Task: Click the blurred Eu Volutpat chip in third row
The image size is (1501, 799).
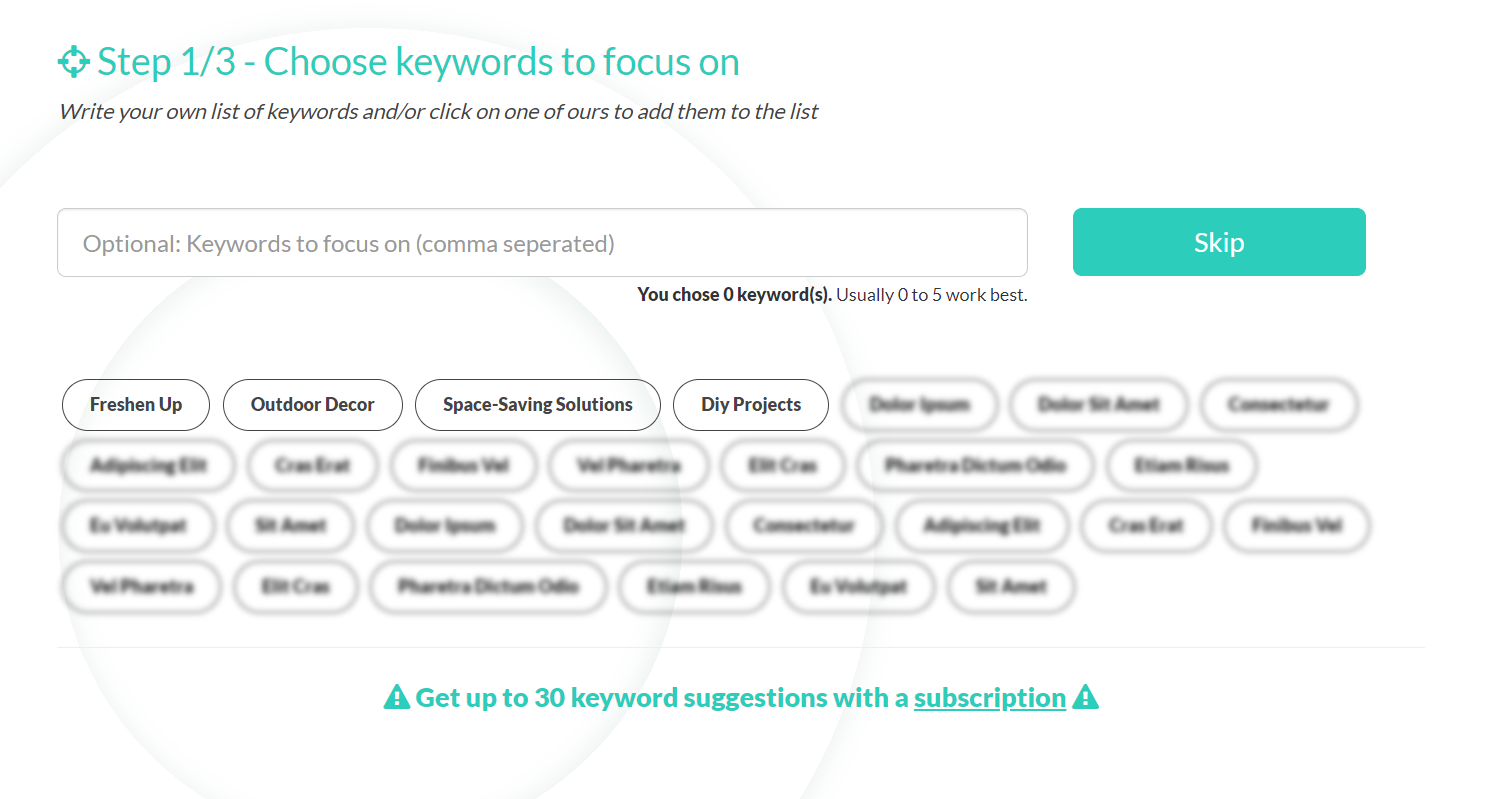Action: tap(138, 526)
